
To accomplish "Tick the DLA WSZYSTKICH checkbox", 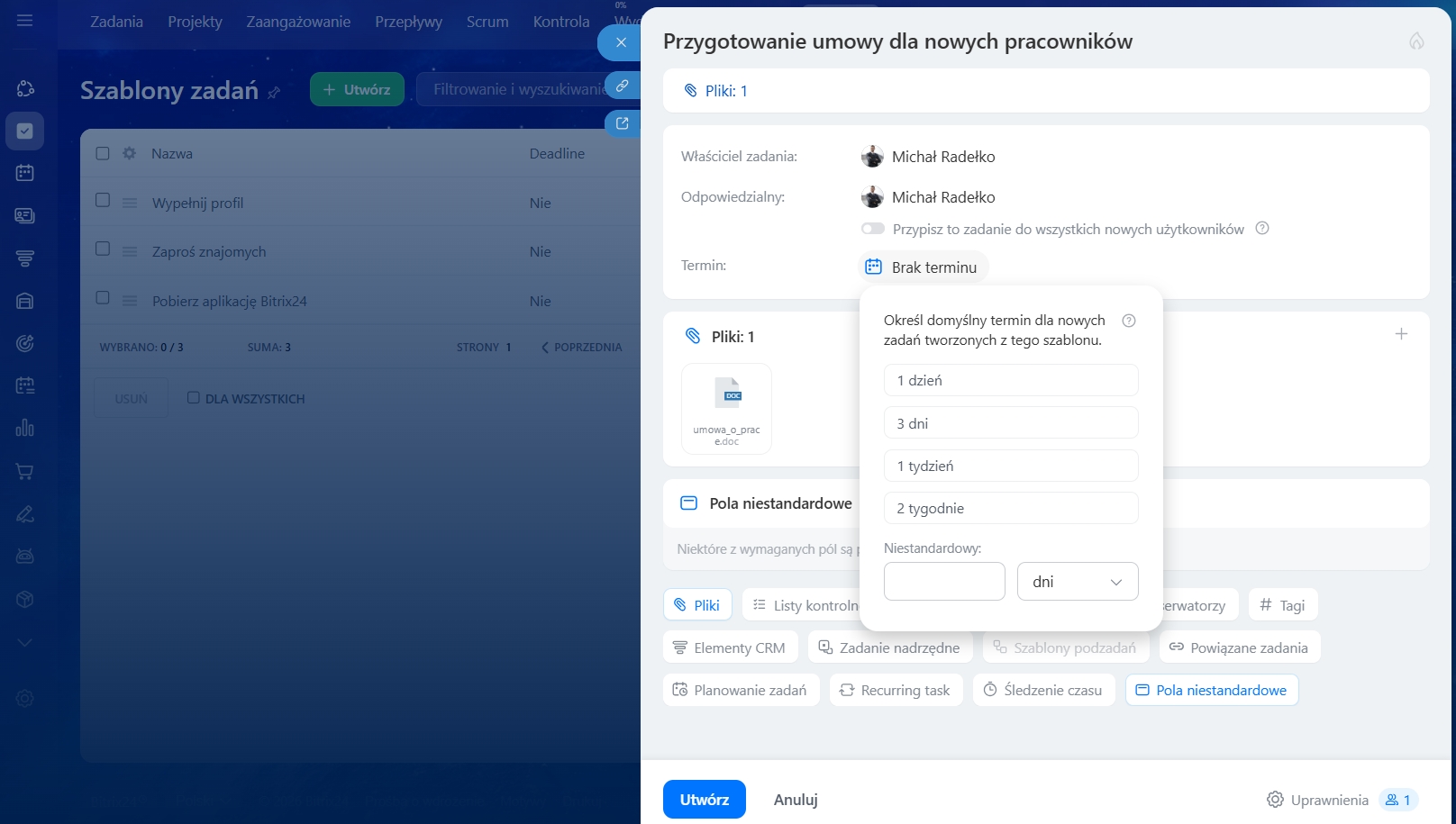I will coord(193,397).
